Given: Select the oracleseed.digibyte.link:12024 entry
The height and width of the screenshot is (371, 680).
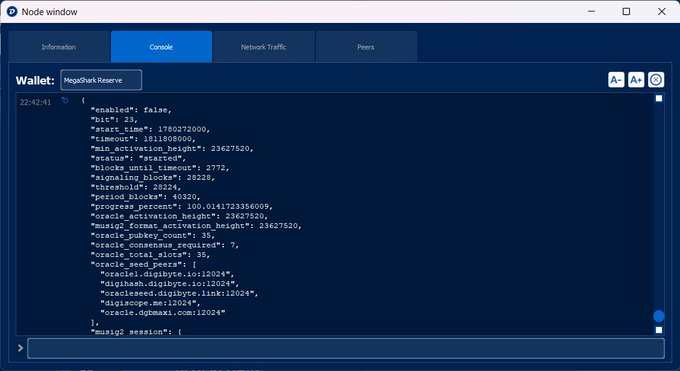Looking at the screenshot, I should coord(179,293).
